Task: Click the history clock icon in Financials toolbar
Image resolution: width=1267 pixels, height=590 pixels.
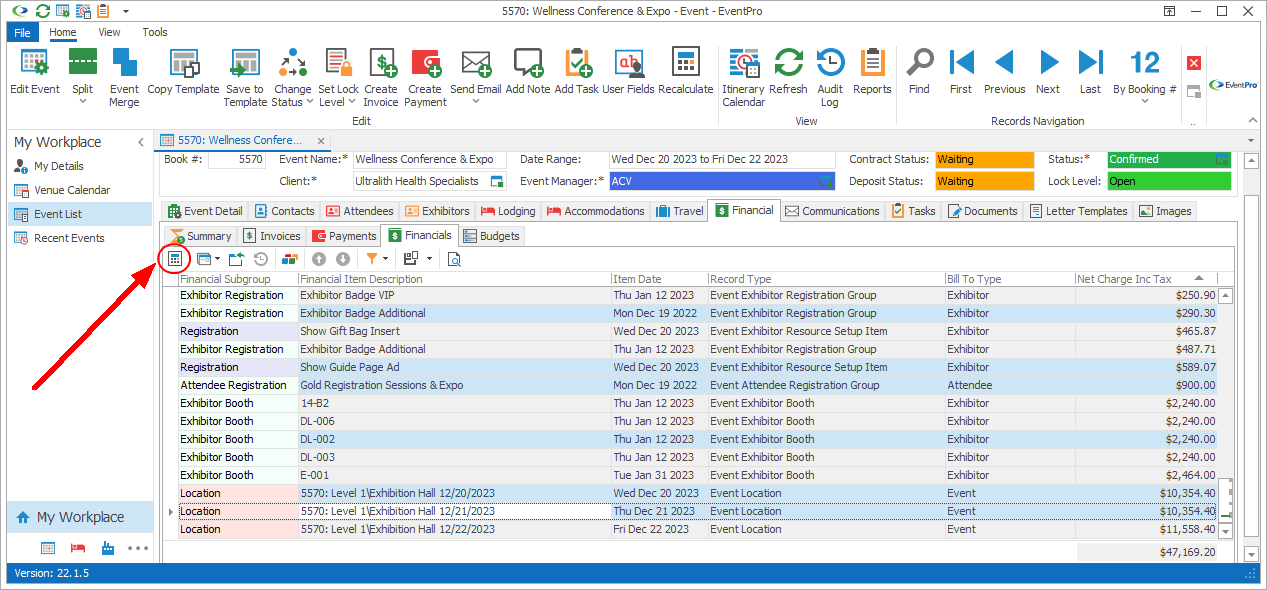Action: [x=260, y=259]
